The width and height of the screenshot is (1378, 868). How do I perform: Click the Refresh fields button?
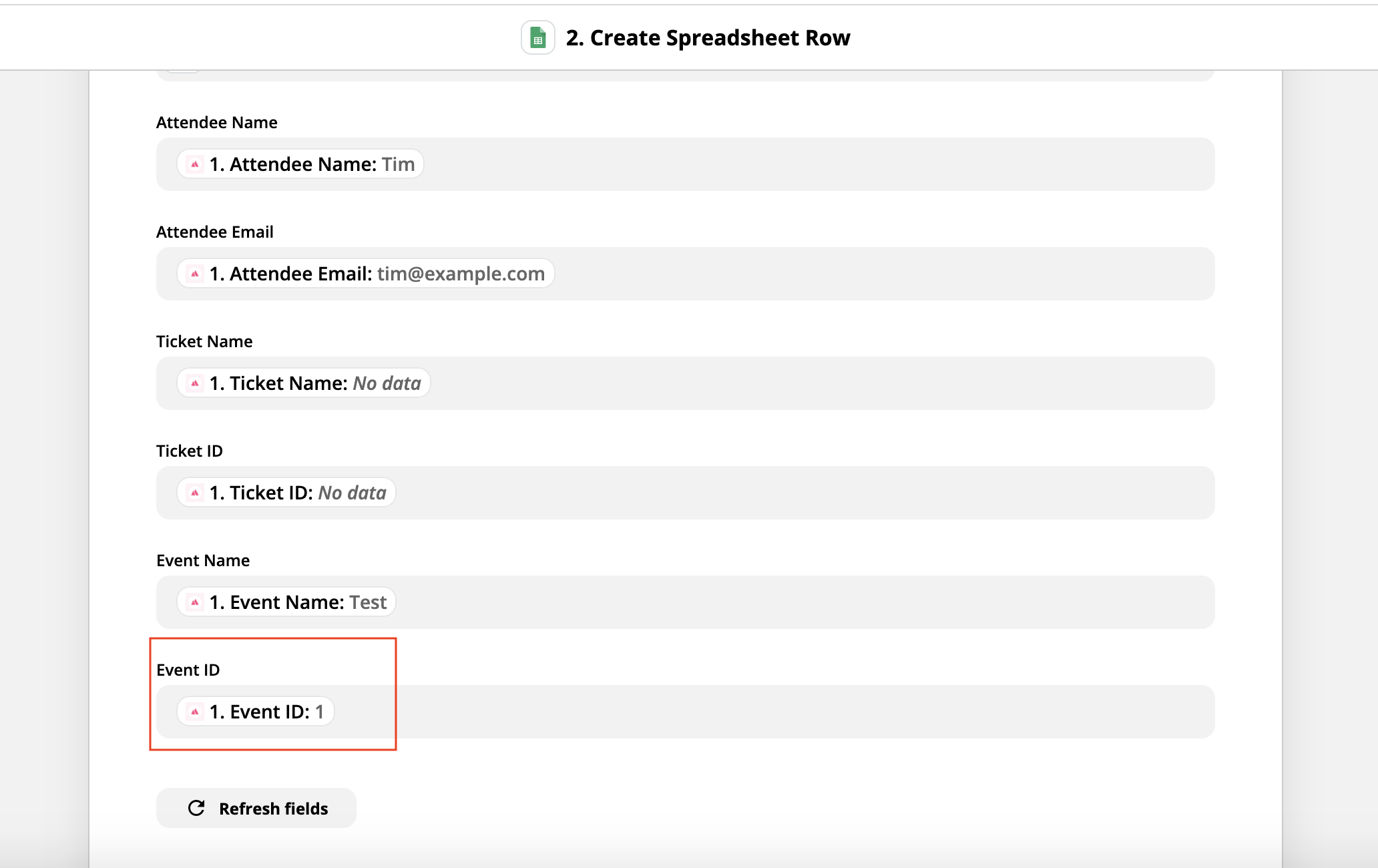click(256, 808)
